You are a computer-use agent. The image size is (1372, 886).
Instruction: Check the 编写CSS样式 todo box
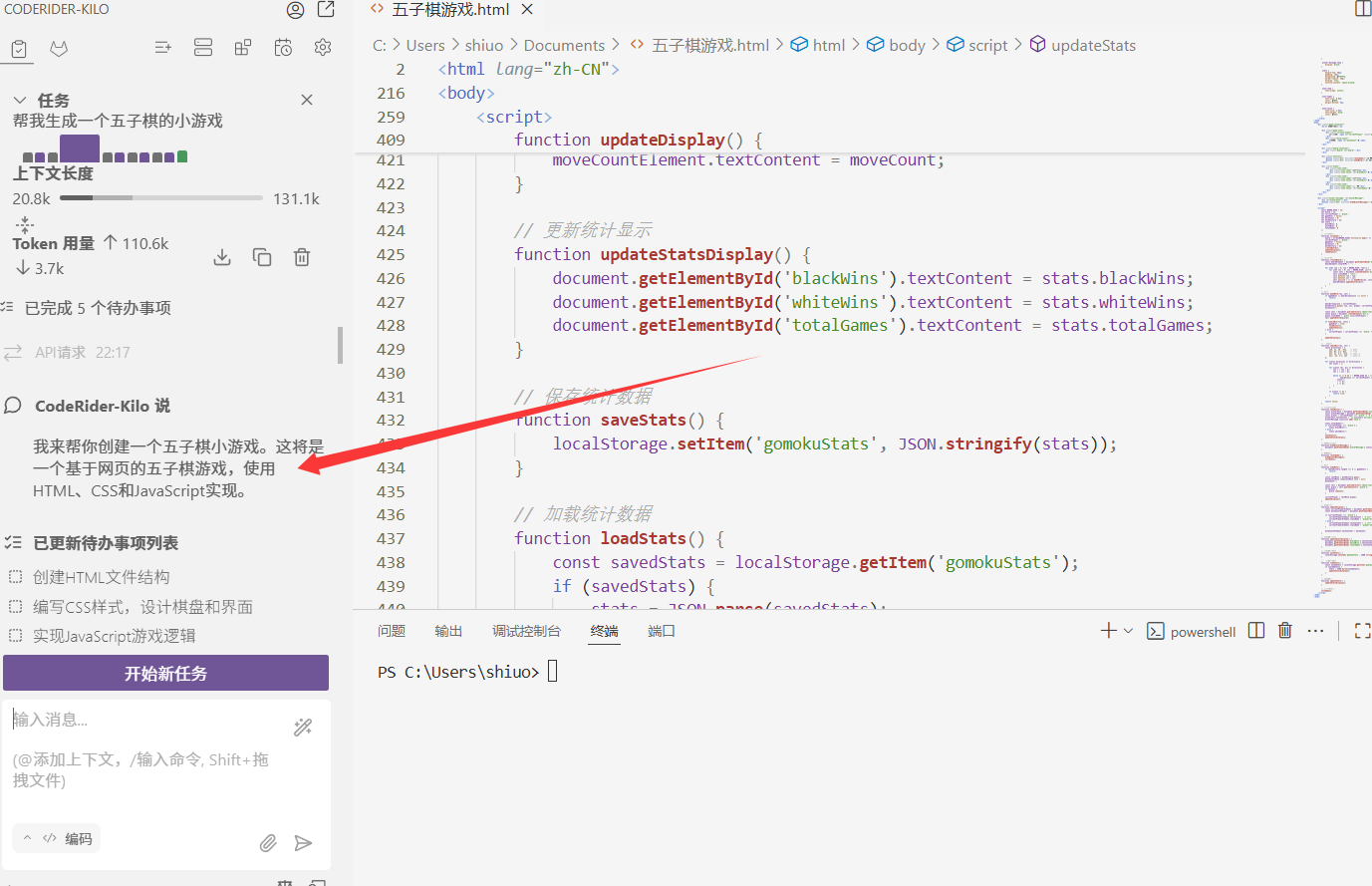[15, 606]
